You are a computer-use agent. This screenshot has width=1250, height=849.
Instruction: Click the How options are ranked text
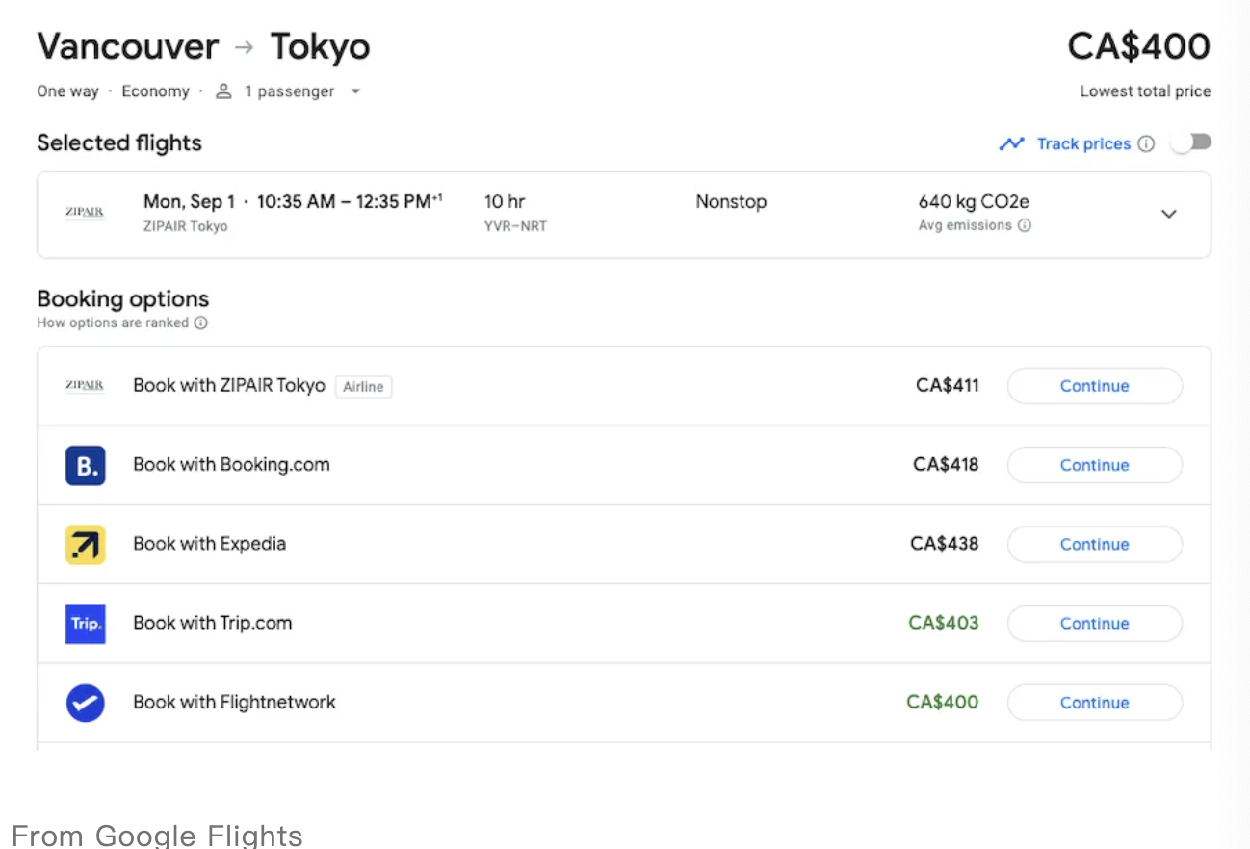(x=113, y=323)
